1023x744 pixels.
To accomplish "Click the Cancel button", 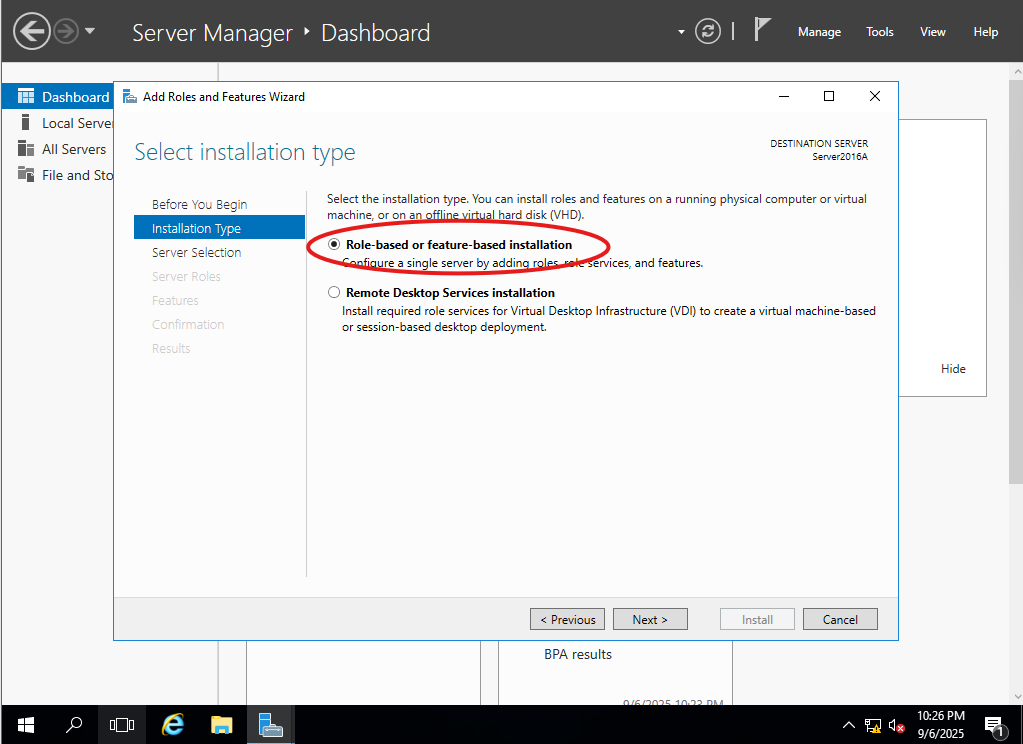I will 840,619.
